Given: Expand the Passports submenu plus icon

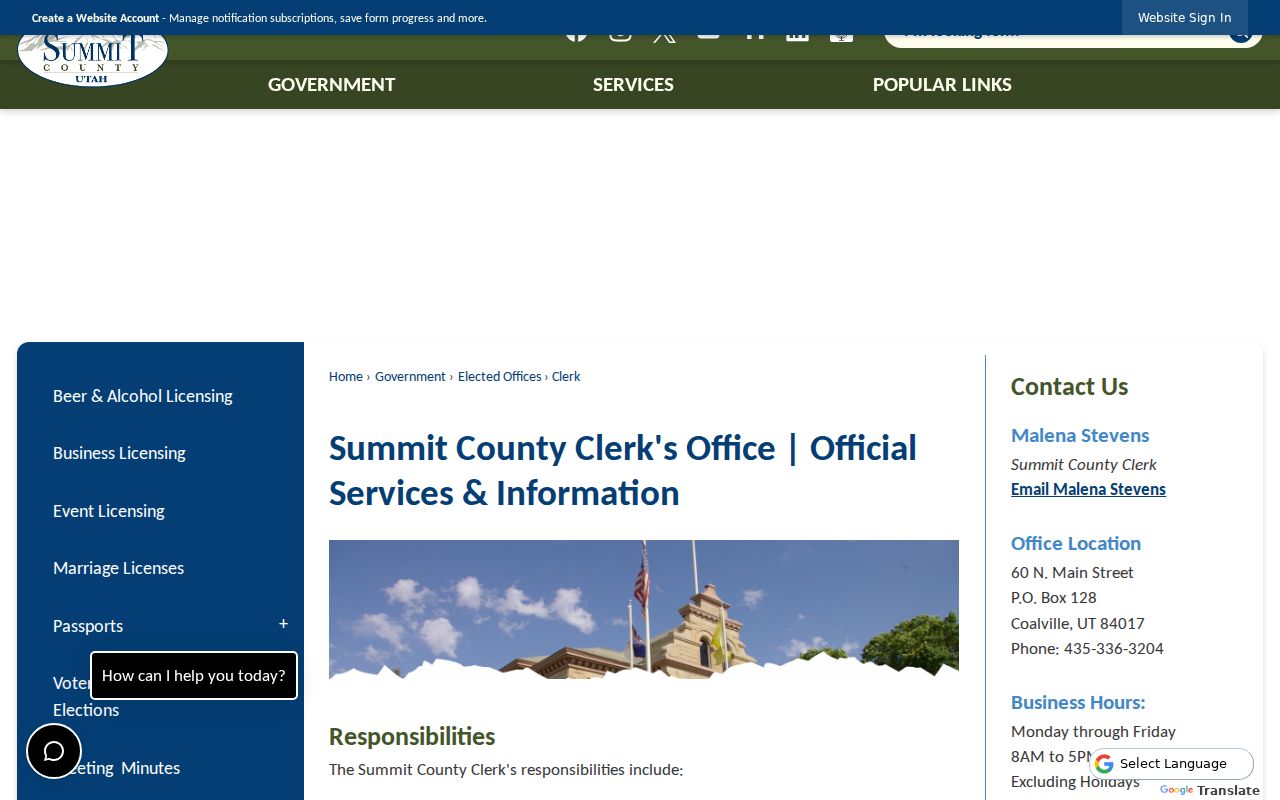Looking at the screenshot, I should point(283,624).
